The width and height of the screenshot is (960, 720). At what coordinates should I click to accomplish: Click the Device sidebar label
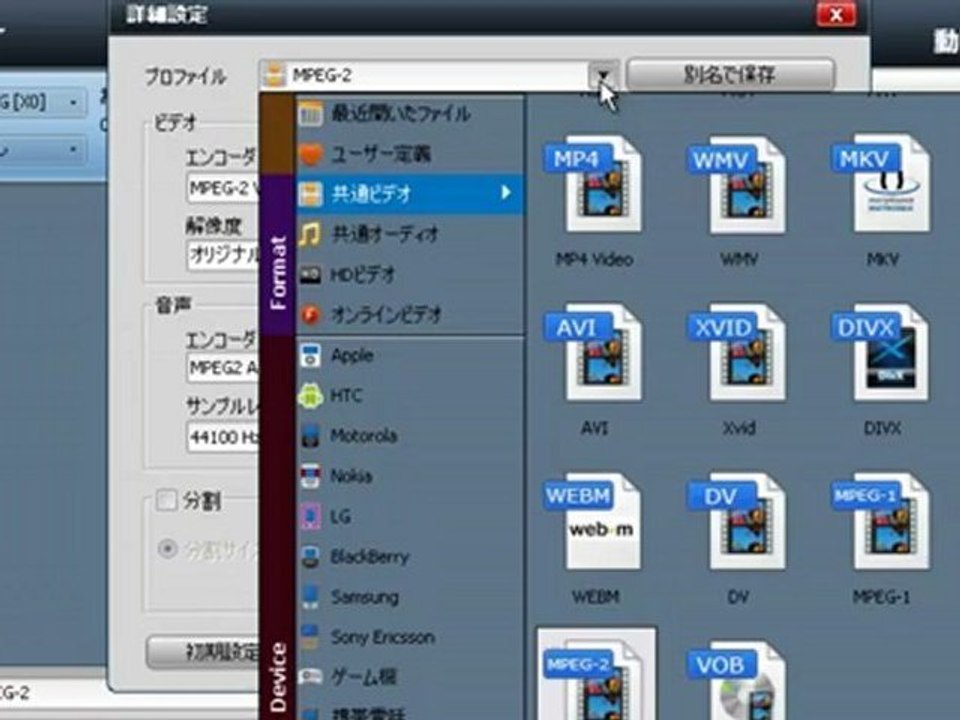278,677
